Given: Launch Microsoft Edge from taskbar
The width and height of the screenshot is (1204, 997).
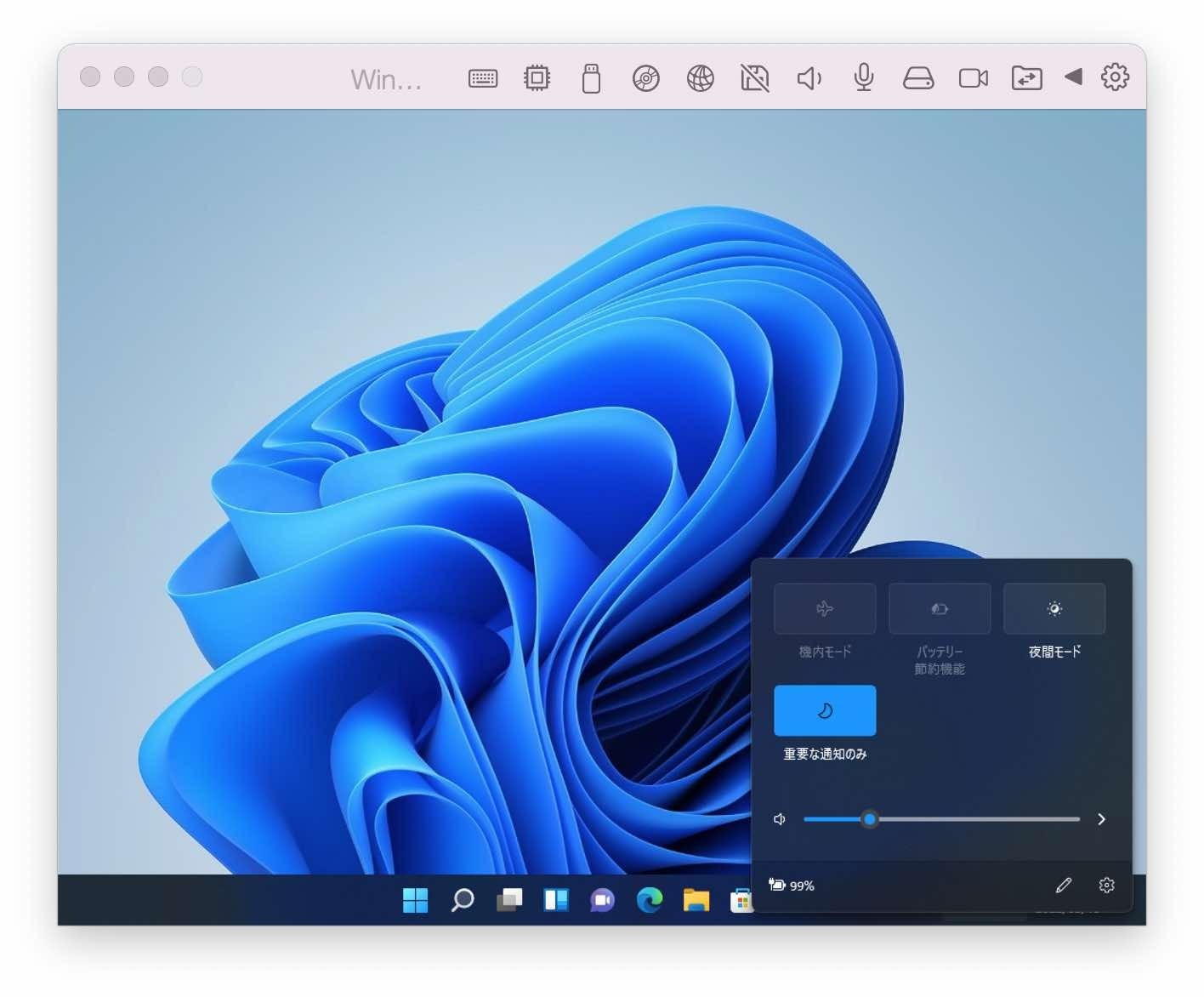Looking at the screenshot, I should tap(650, 900).
